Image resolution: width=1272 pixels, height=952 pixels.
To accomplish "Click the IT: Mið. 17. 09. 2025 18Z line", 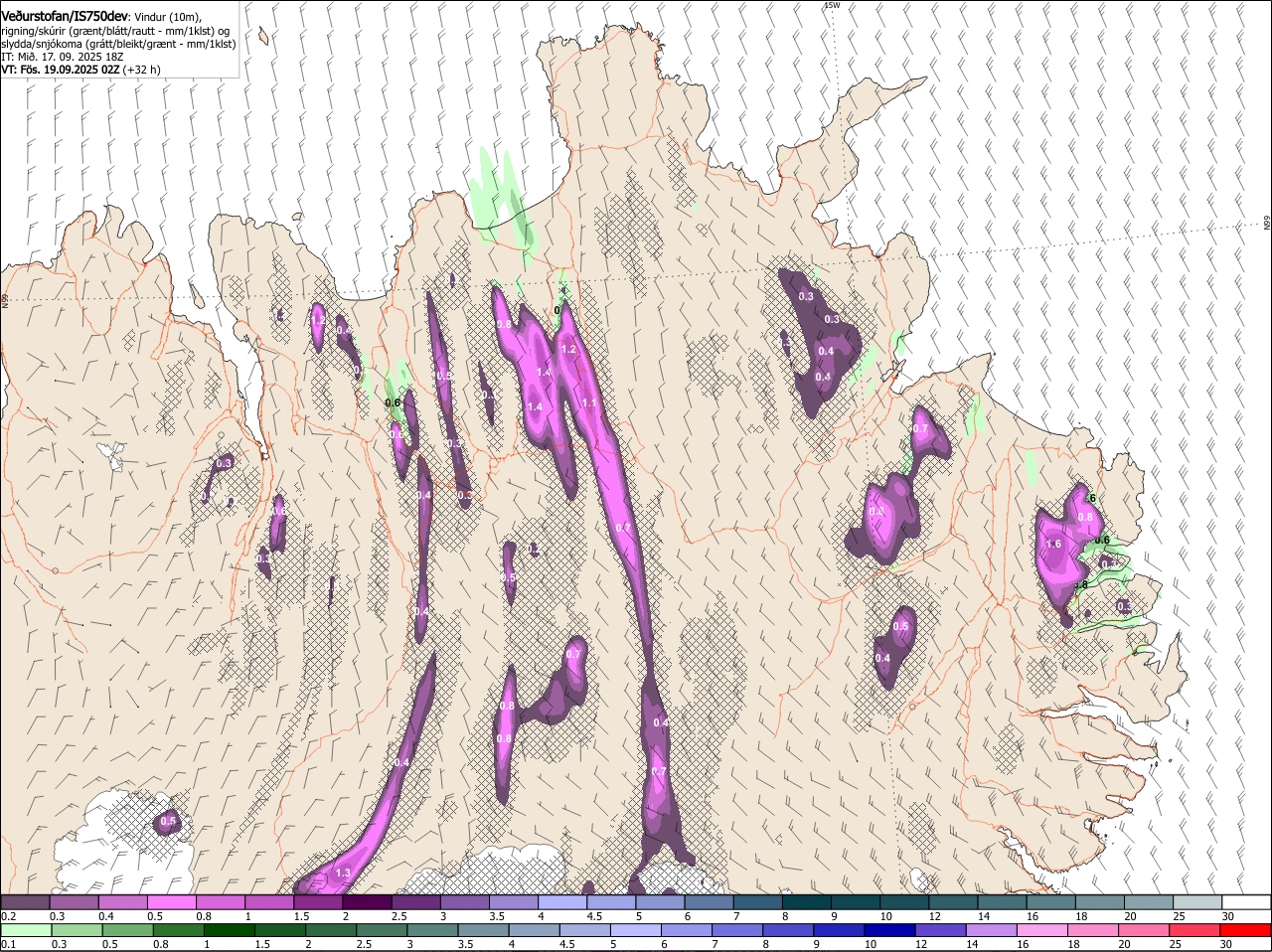I will point(63,57).
